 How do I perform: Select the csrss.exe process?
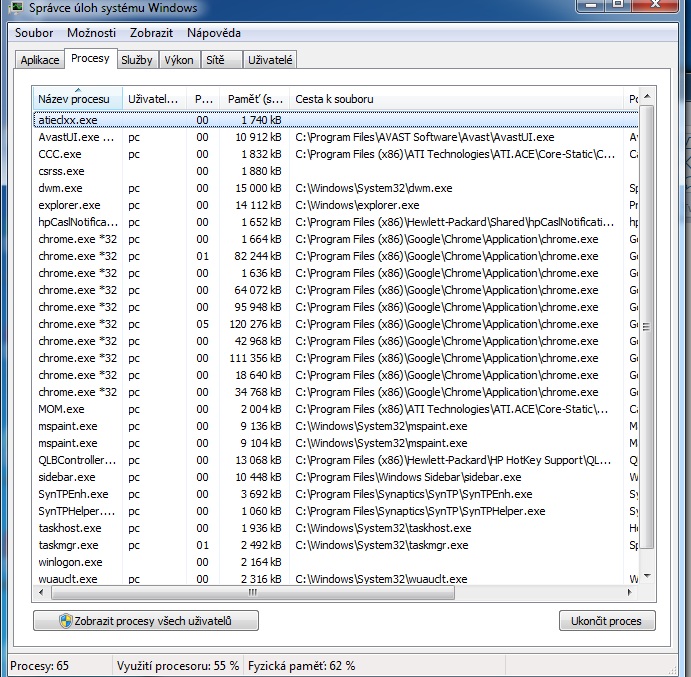coord(336,171)
